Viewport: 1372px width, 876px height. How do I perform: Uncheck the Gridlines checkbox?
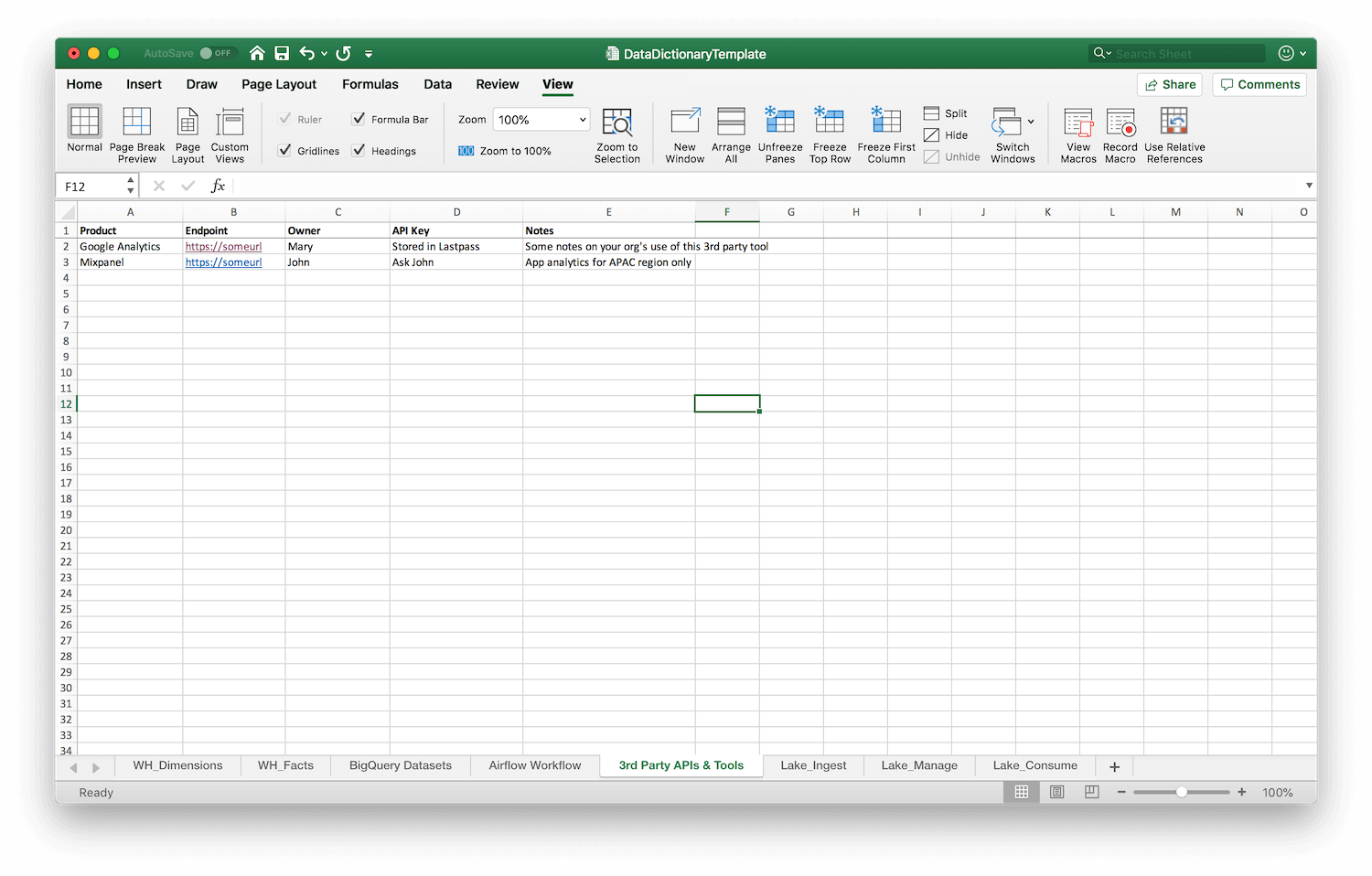[285, 151]
